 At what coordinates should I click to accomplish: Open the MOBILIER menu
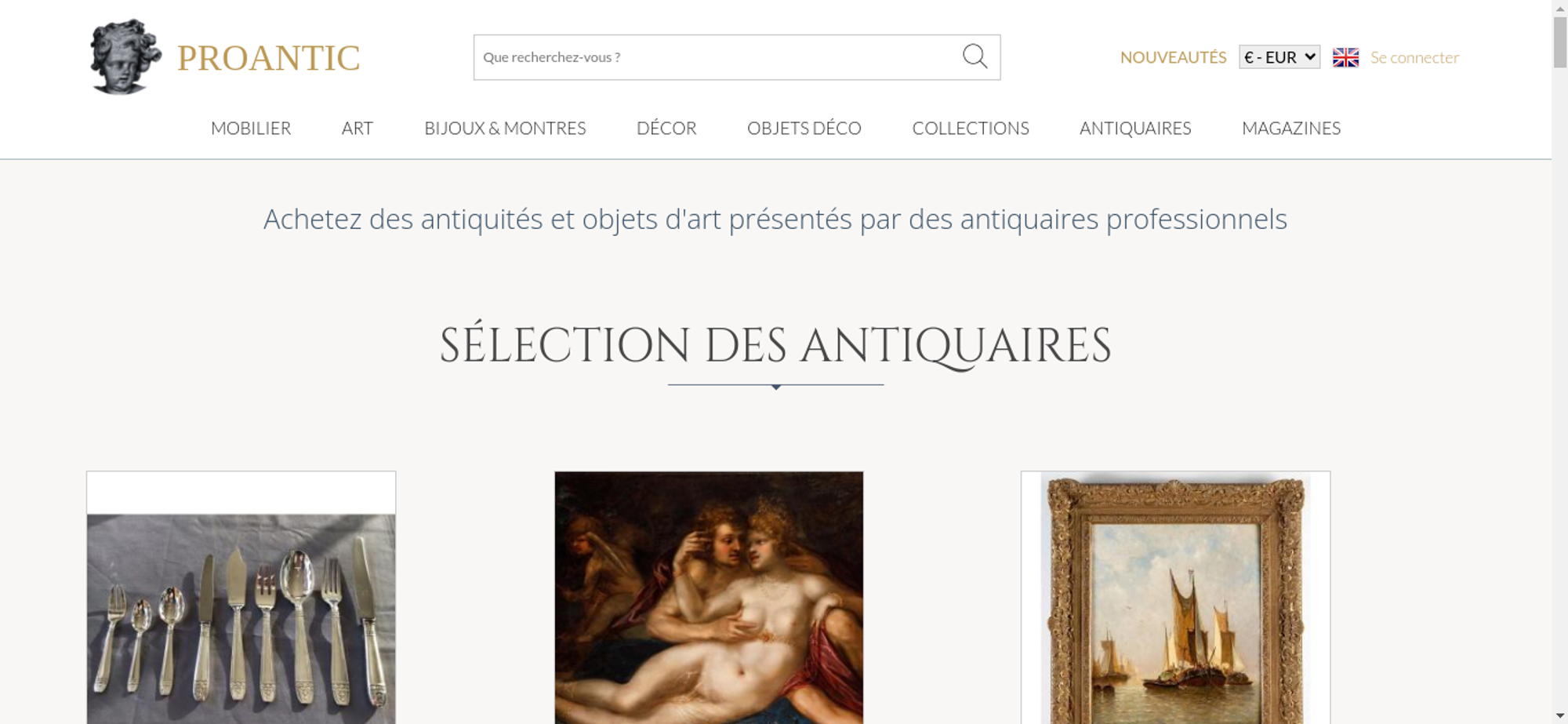coord(251,128)
